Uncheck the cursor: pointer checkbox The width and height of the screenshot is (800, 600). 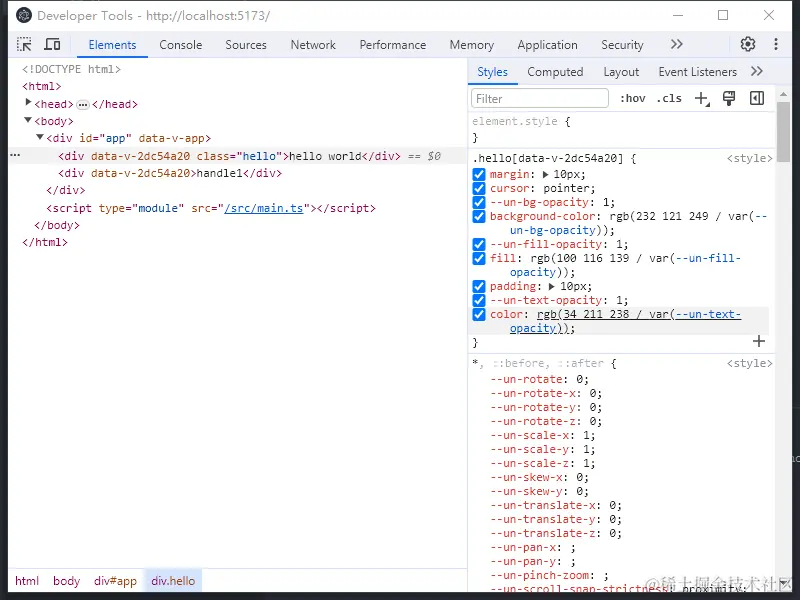click(479, 188)
